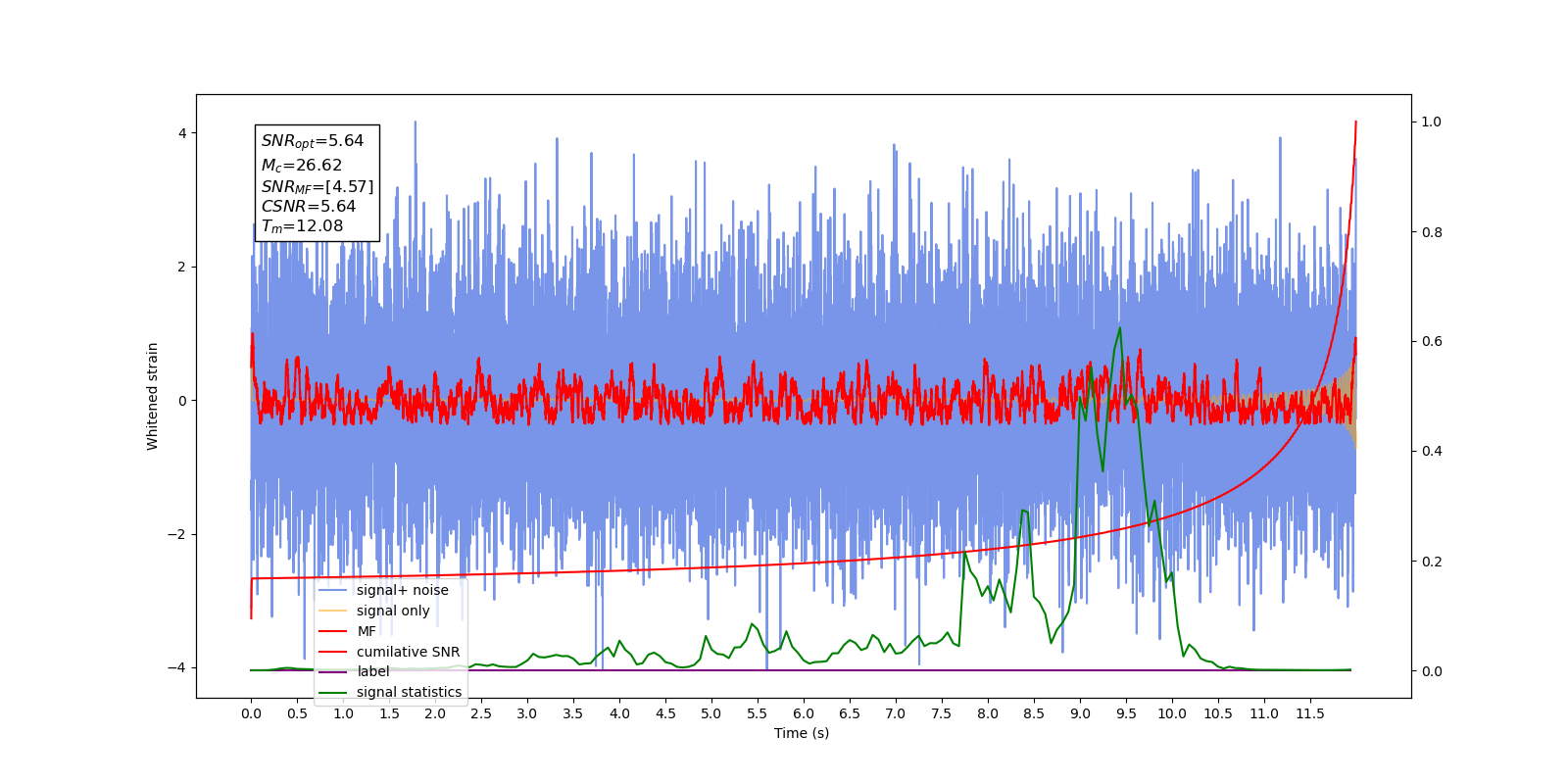Click the CSNR=5.64 annotation text
Screen dimensions: 1568x784
[x=309, y=206]
